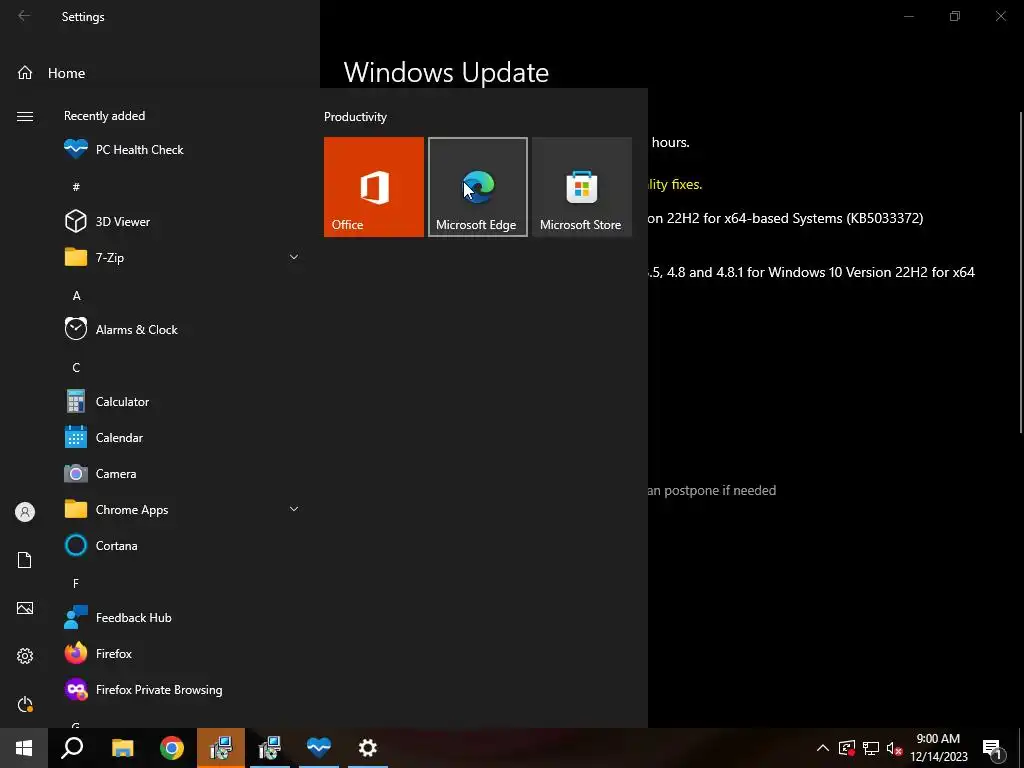Launch Cortana from the app list
Screen dimensions: 1024x768
click(182, 545)
